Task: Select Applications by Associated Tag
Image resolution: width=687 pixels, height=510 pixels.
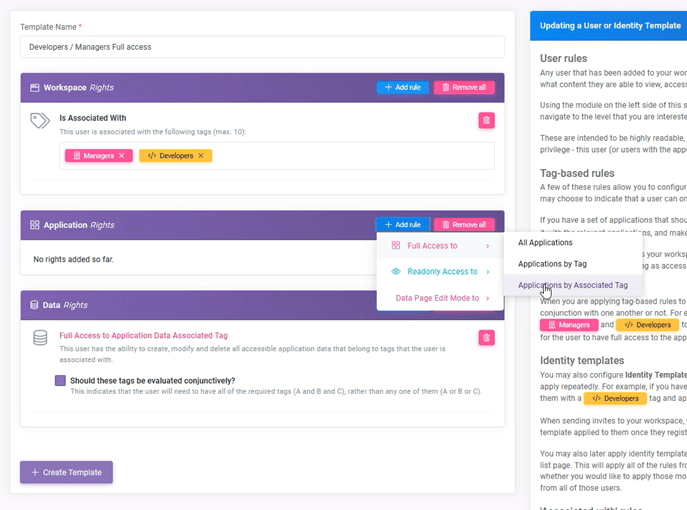Action: pyautogui.click(x=572, y=286)
